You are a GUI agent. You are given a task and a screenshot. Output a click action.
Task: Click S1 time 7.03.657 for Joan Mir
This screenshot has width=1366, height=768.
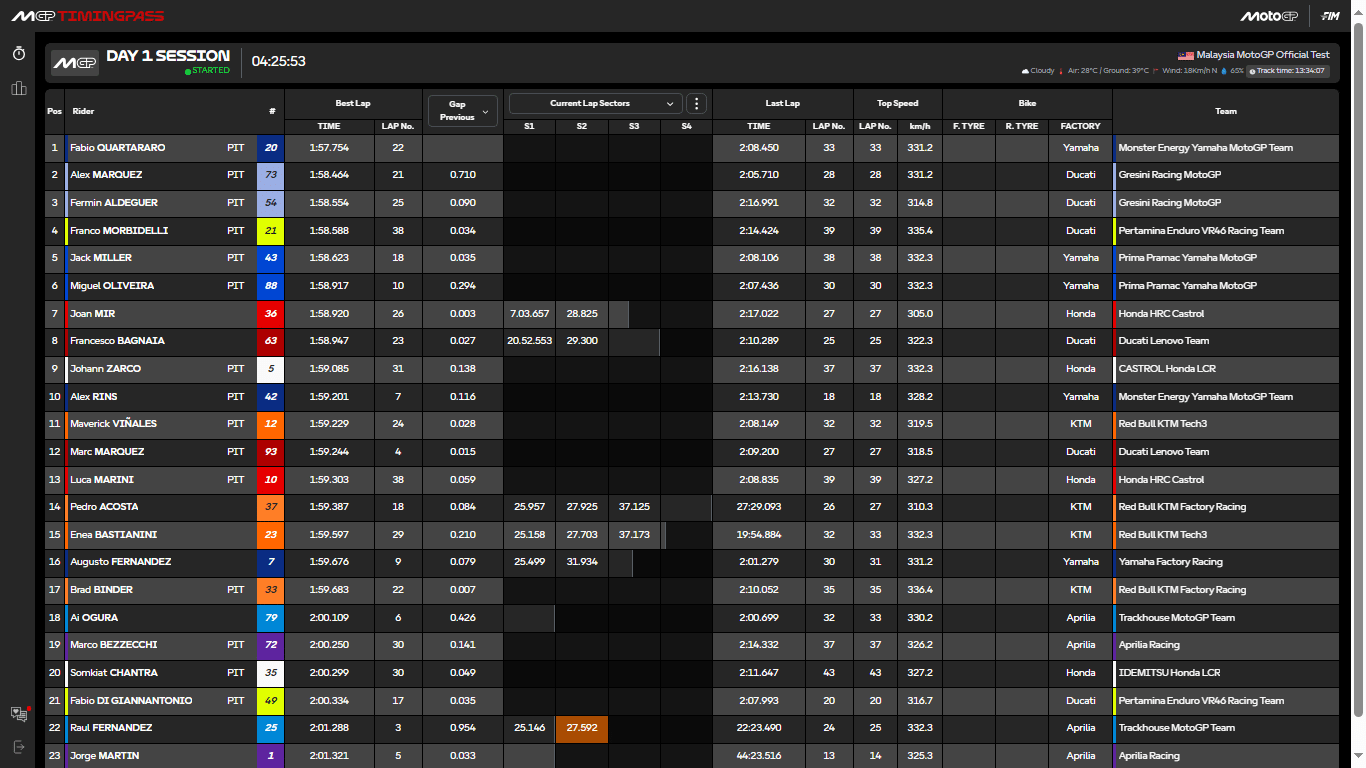click(529, 314)
